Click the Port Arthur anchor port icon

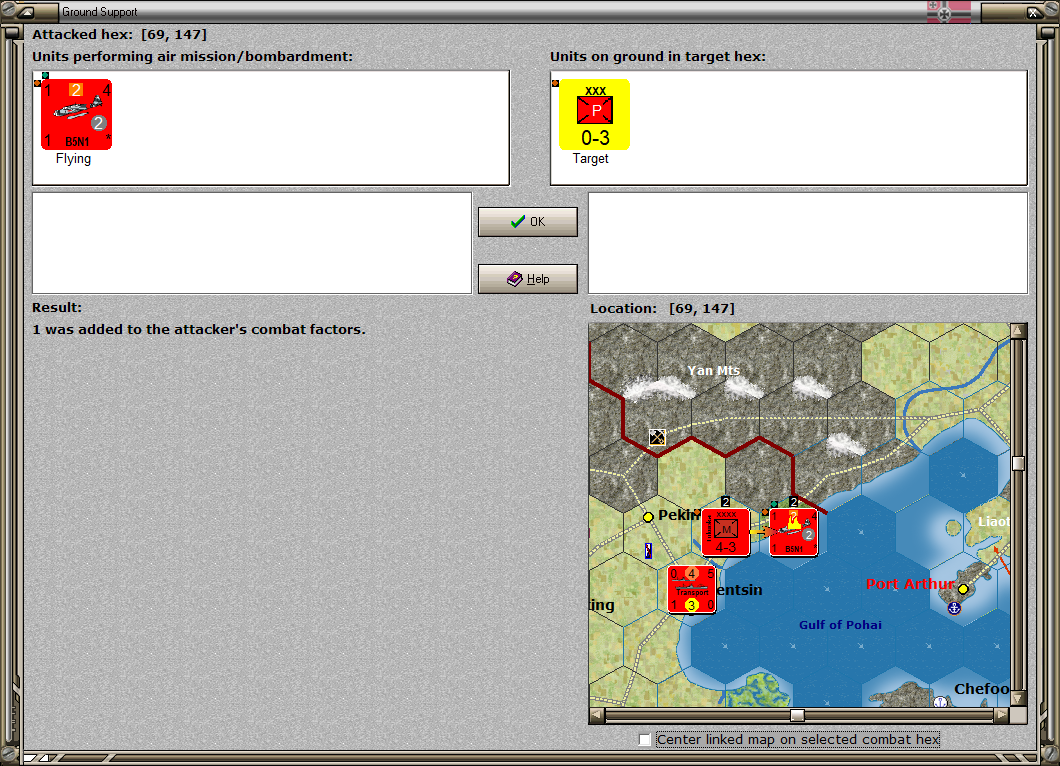[x=954, y=608]
